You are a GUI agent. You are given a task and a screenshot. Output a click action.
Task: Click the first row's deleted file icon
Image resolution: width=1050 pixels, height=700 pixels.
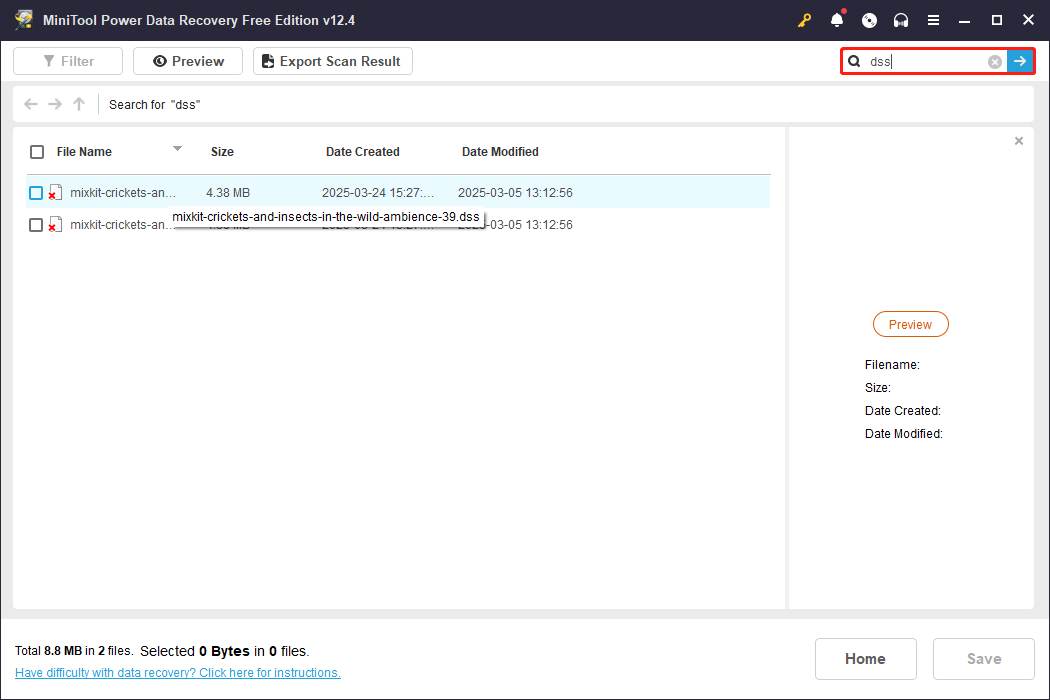coord(55,193)
